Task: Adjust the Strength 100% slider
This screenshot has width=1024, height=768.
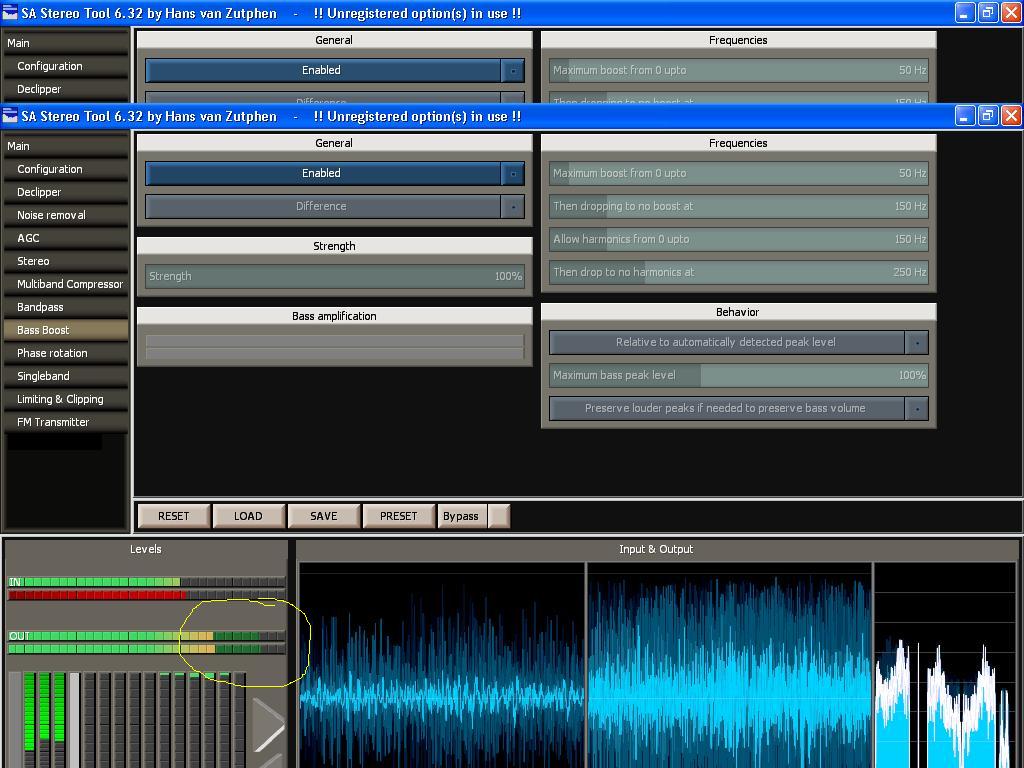Action: (x=334, y=276)
